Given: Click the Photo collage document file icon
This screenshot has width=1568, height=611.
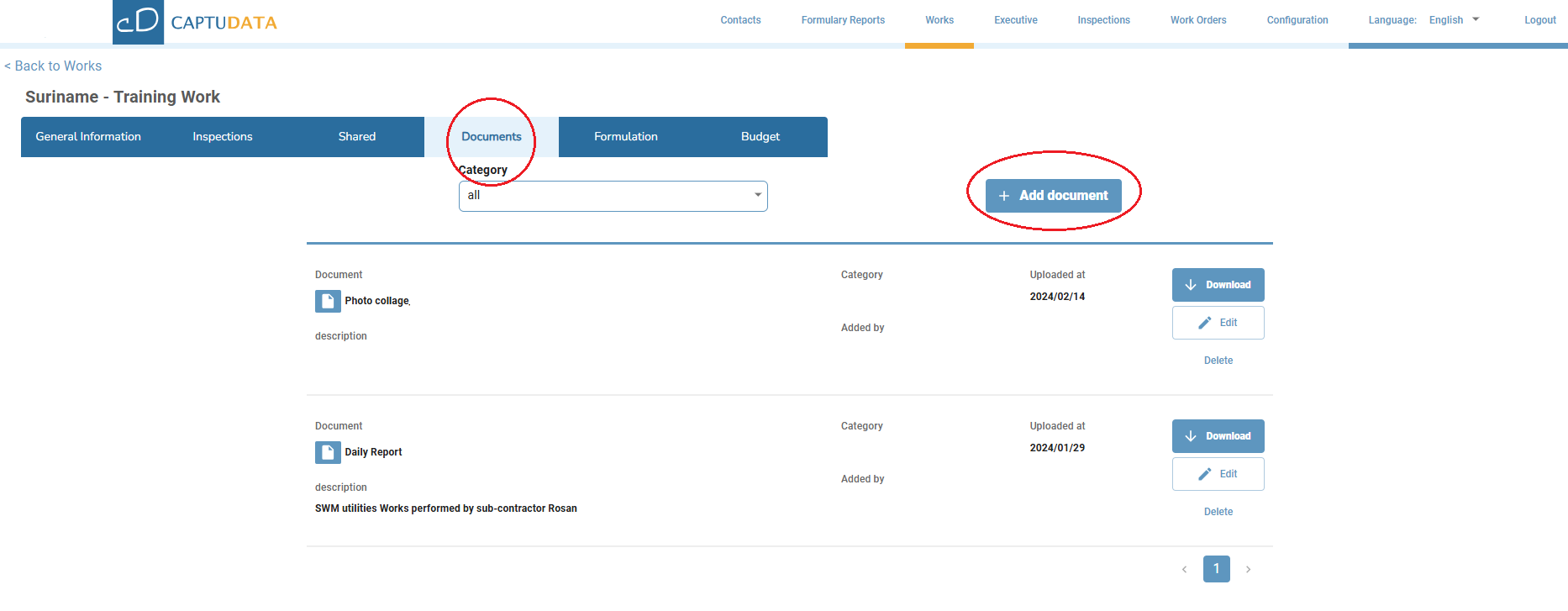Looking at the screenshot, I should (x=328, y=301).
